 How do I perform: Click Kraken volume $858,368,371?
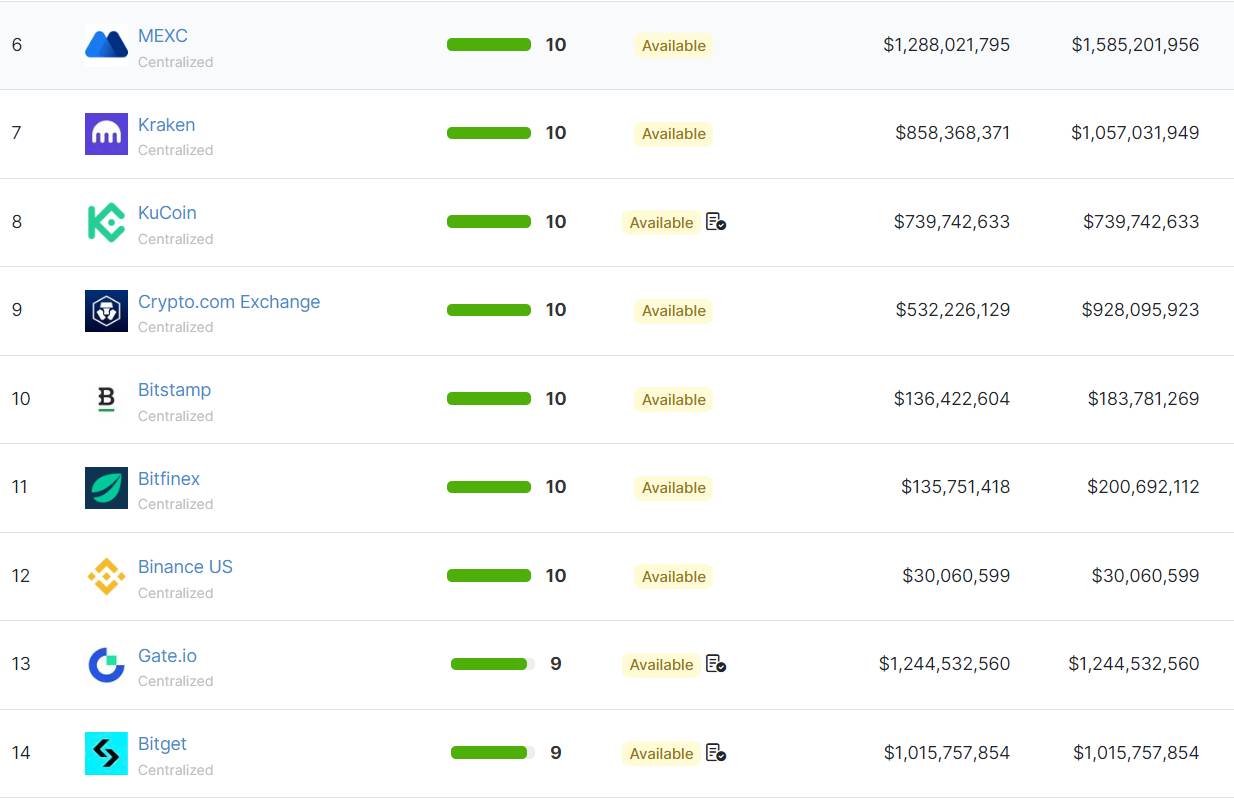click(x=953, y=133)
